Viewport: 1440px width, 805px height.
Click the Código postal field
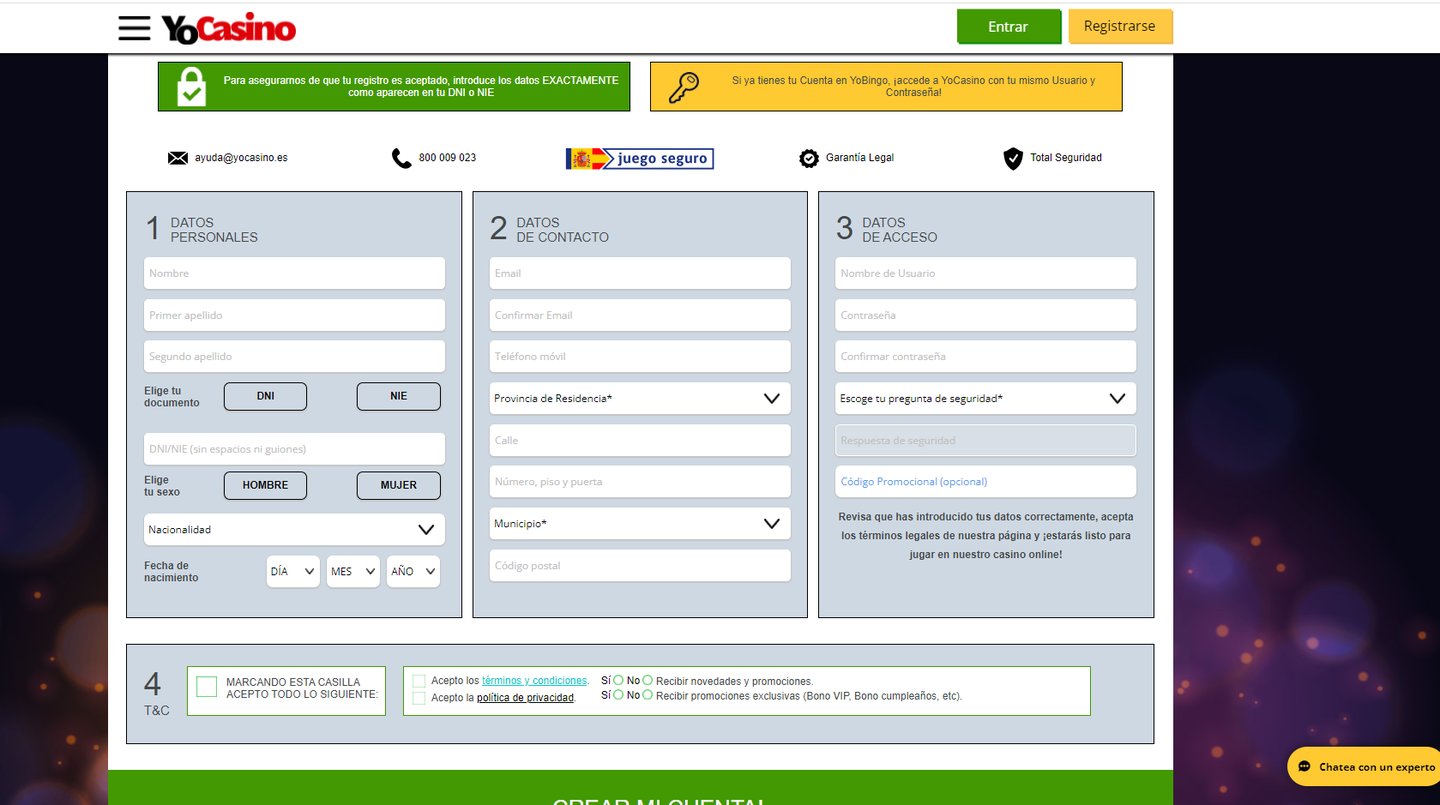(x=640, y=566)
